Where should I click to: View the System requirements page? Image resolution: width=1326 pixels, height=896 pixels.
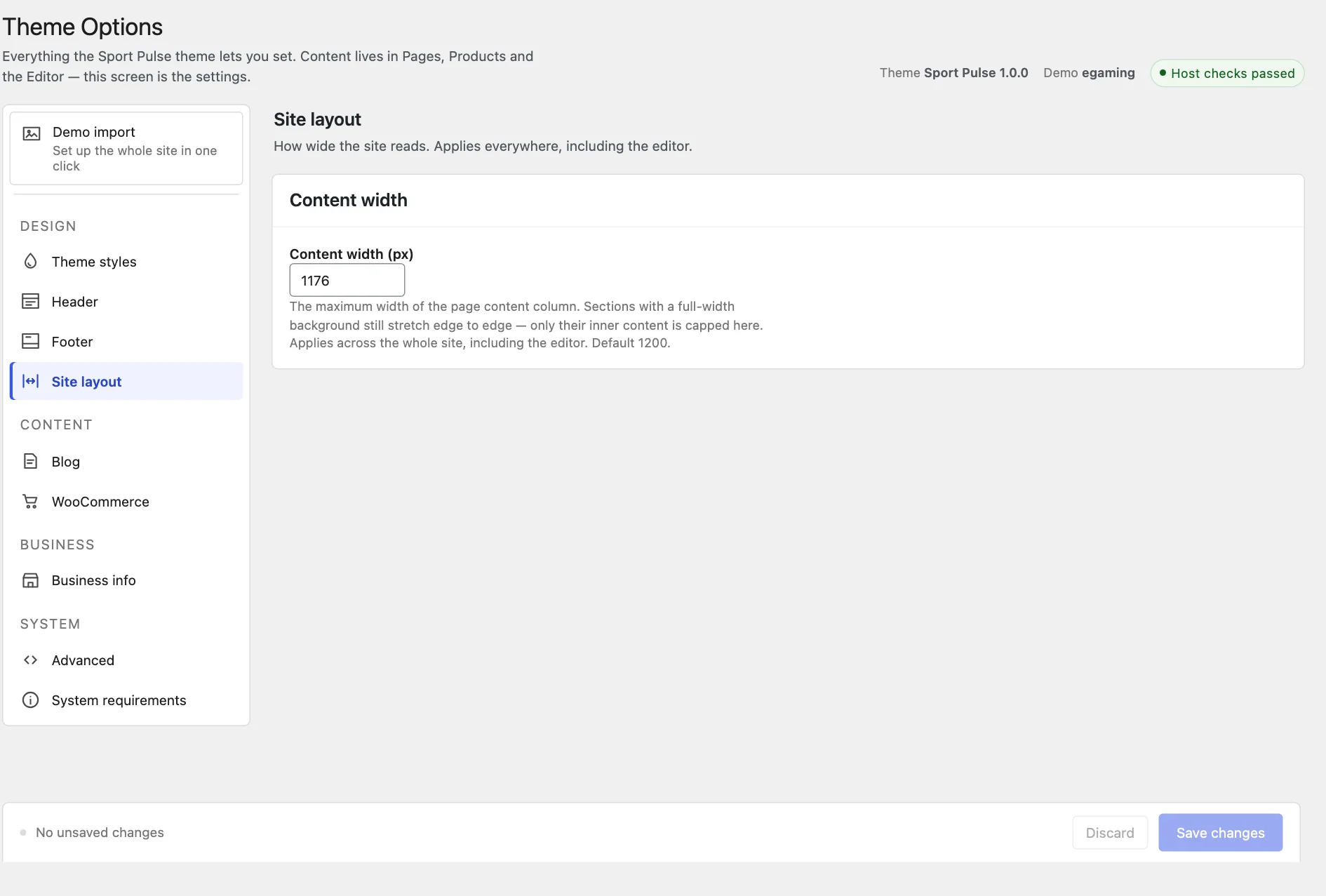coord(126,700)
